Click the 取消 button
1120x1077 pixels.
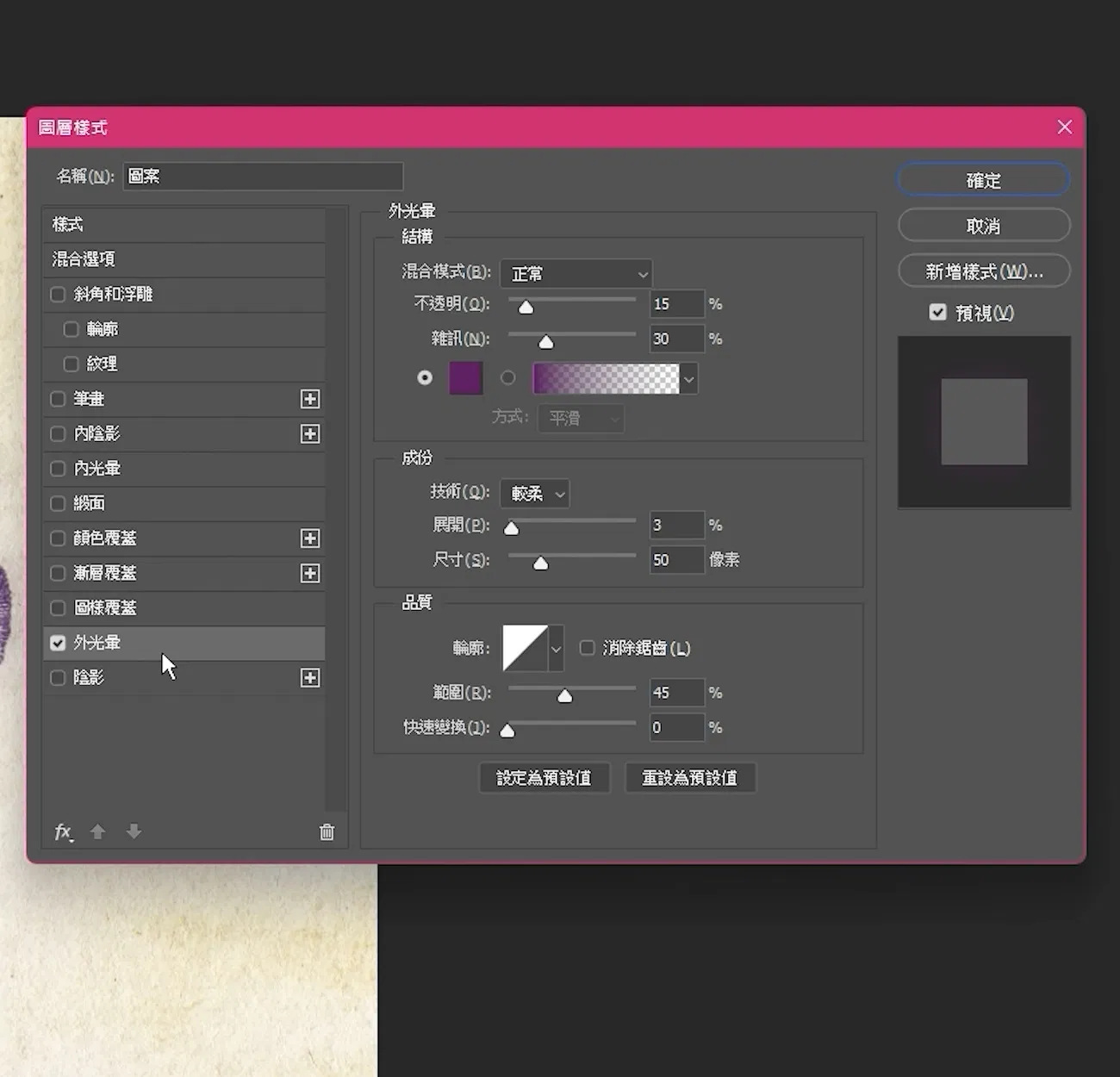pos(984,226)
